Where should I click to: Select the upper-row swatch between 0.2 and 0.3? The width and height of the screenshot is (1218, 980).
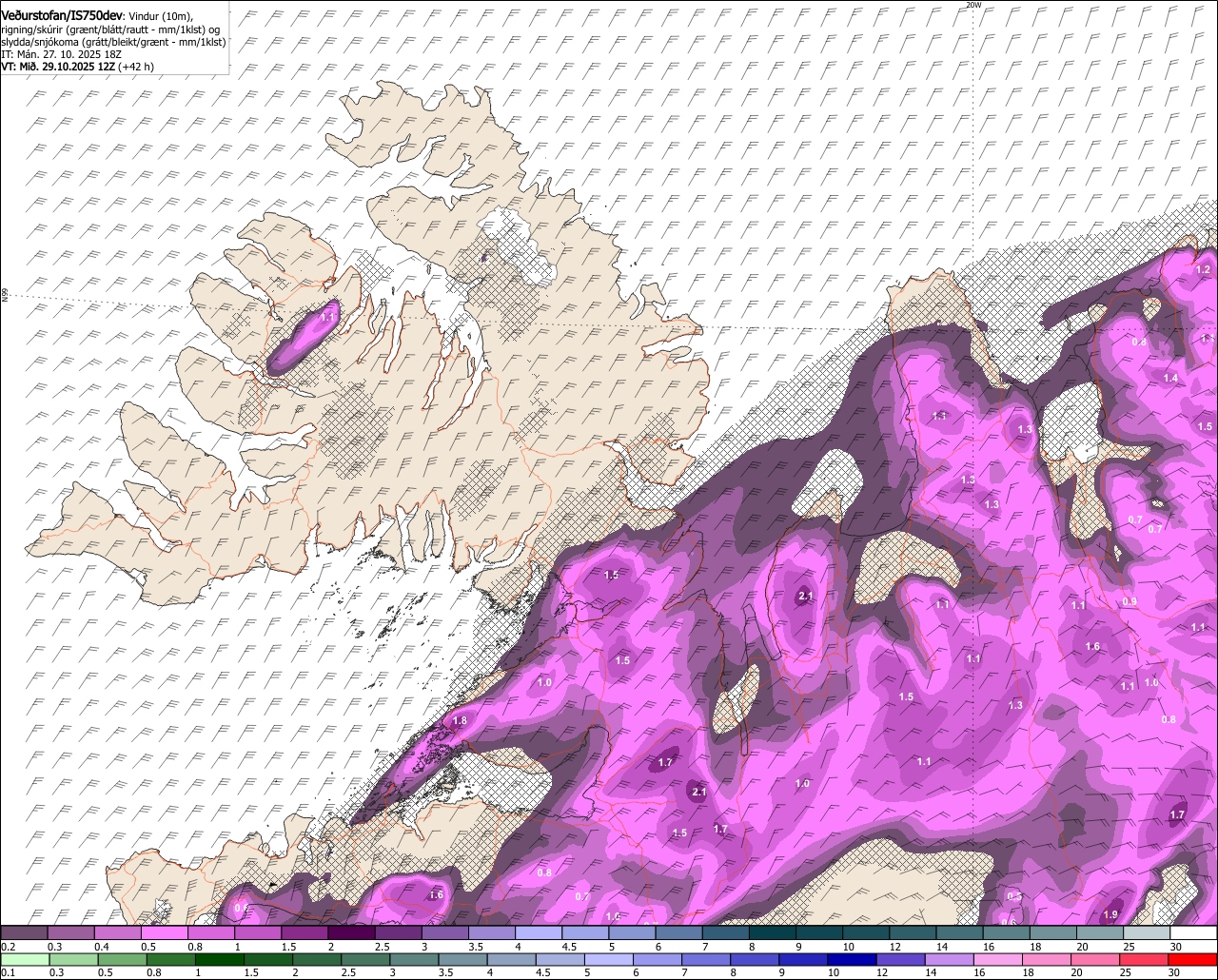[24, 932]
